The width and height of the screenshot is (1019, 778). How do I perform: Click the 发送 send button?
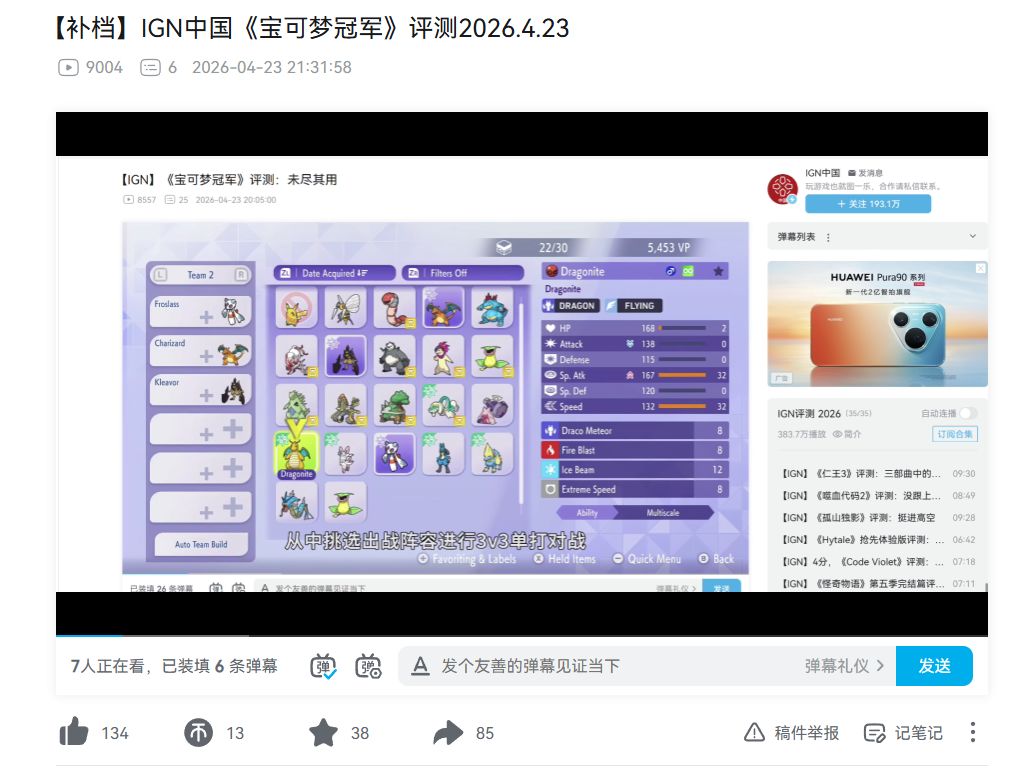pyautogui.click(x=934, y=666)
